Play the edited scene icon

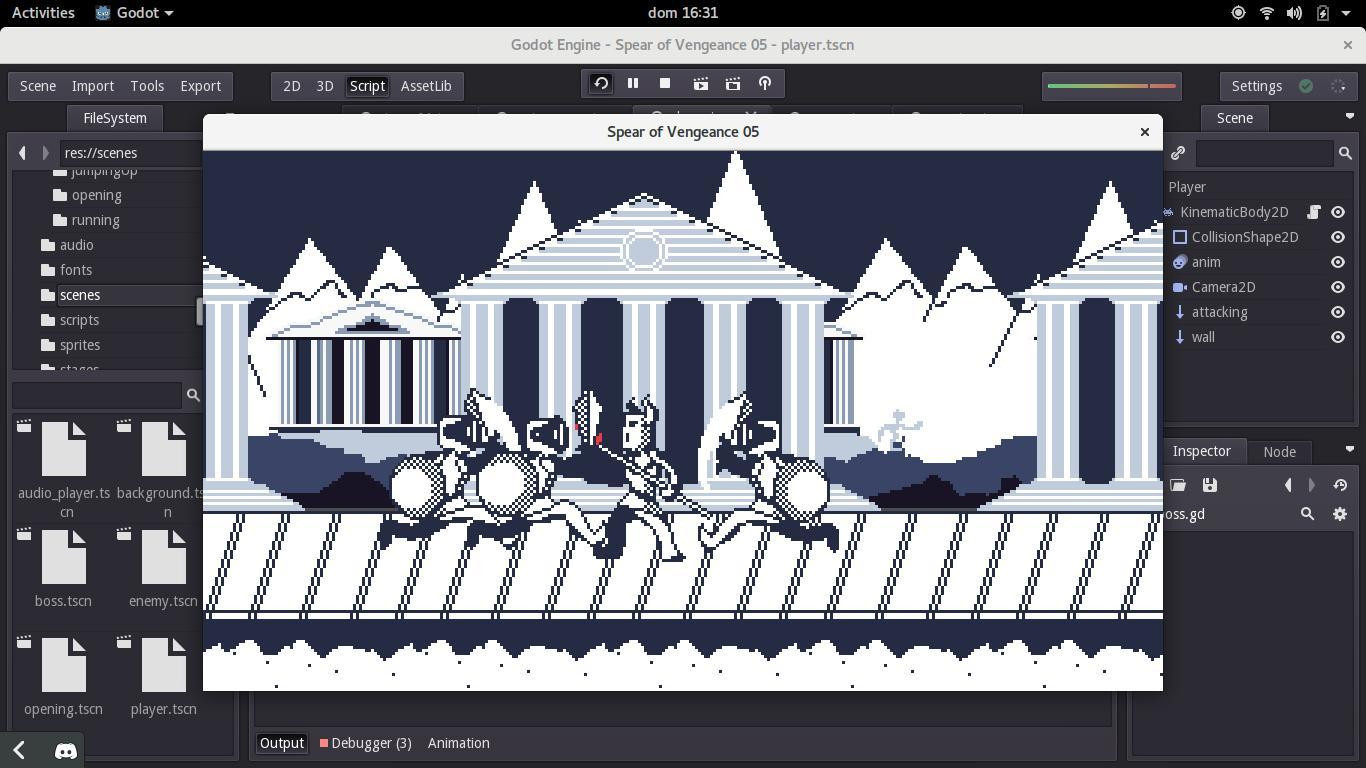700,84
